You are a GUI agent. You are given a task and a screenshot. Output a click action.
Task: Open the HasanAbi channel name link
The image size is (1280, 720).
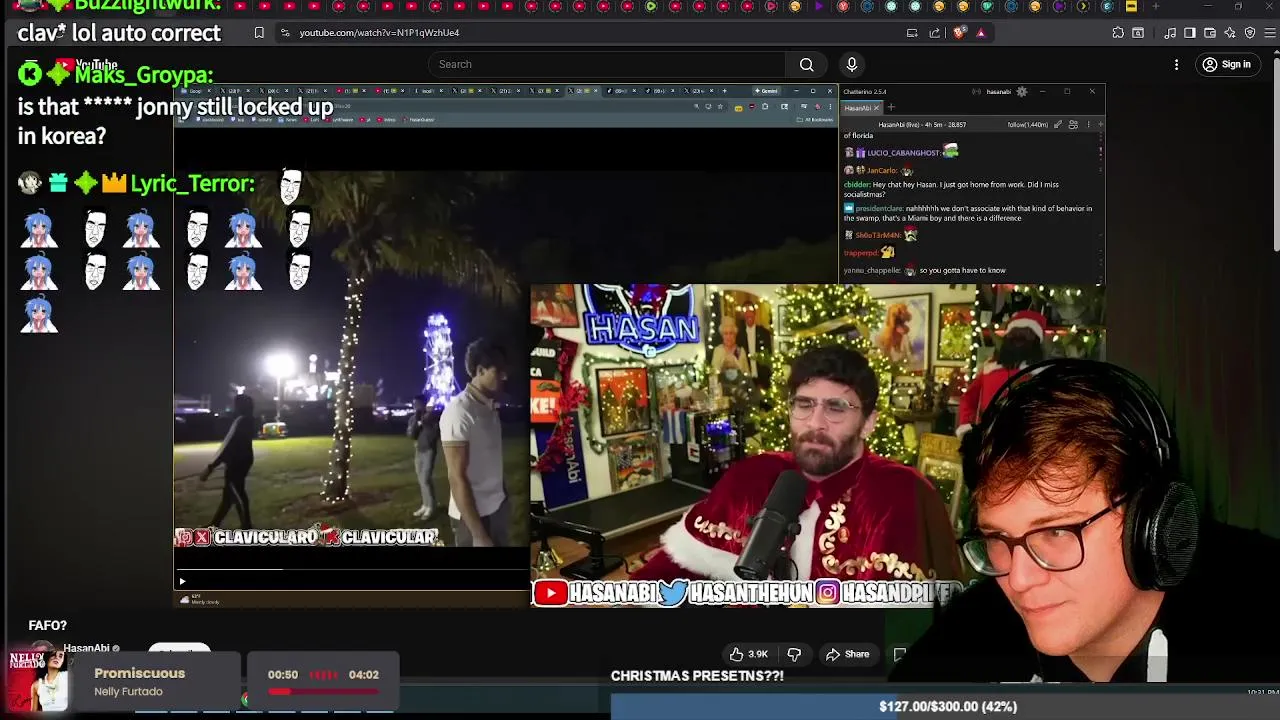pos(86,648)
